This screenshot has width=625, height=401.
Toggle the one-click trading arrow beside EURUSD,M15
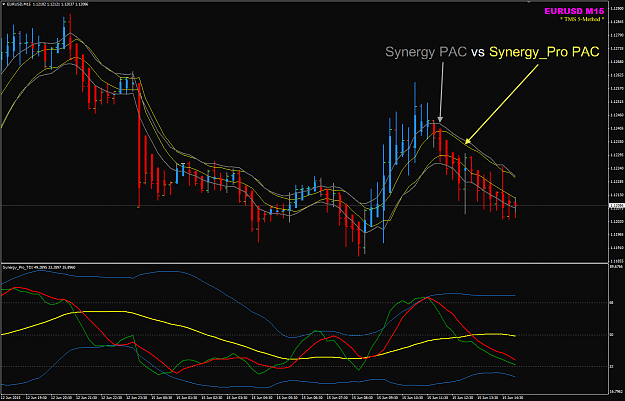4,4
